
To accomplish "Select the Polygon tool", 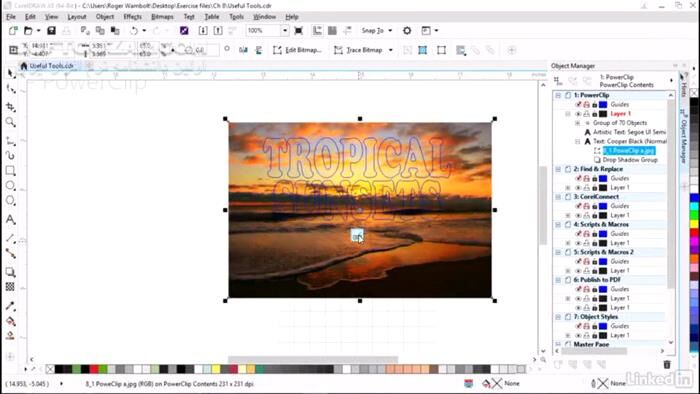I will coord(11,201).
